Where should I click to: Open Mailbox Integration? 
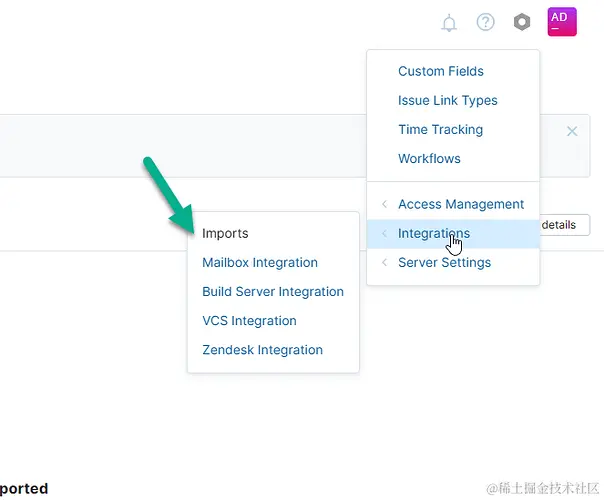260,263
